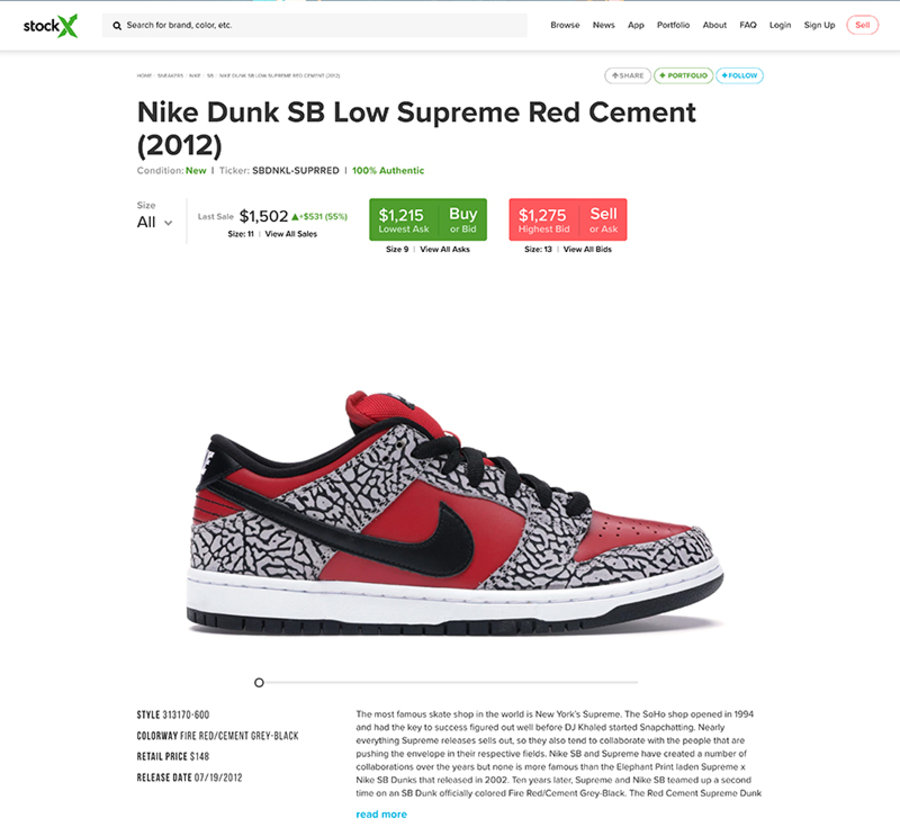Open View All Asks link
This screenshot has width=900, height=836.
tap(445, 249)
